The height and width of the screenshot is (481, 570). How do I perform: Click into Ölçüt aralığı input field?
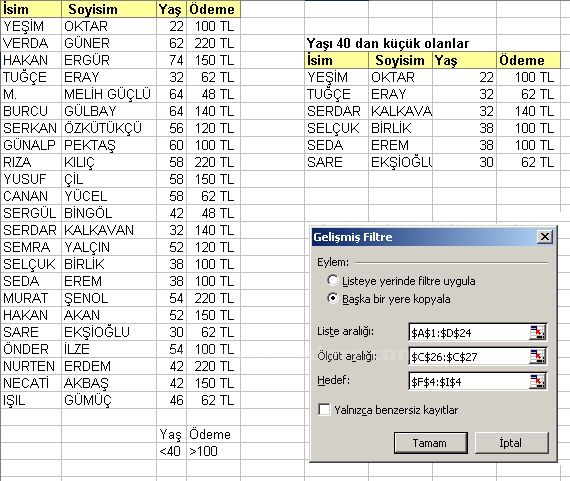click(x=469, y=357)
